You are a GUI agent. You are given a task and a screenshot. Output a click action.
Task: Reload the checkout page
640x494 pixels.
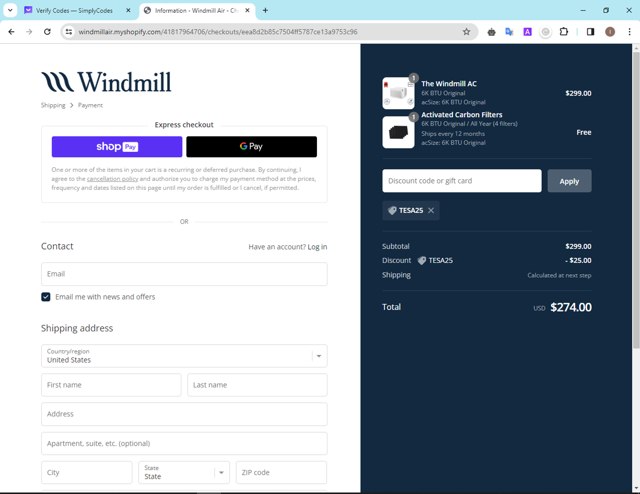(47, 32)
